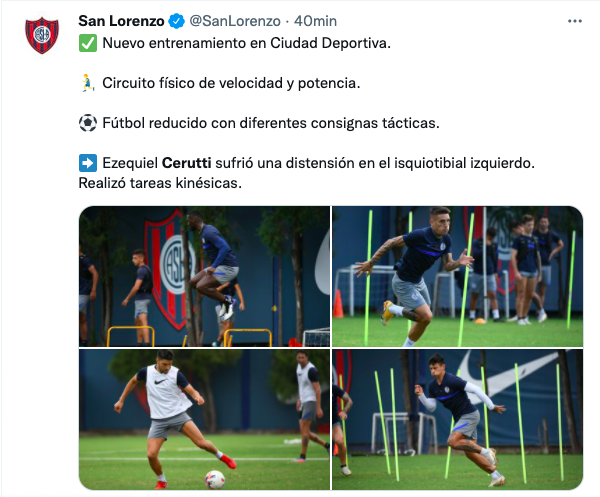Click the 40min timestamp of the tweet
The image size is (600, 497).
pos(315,21)
